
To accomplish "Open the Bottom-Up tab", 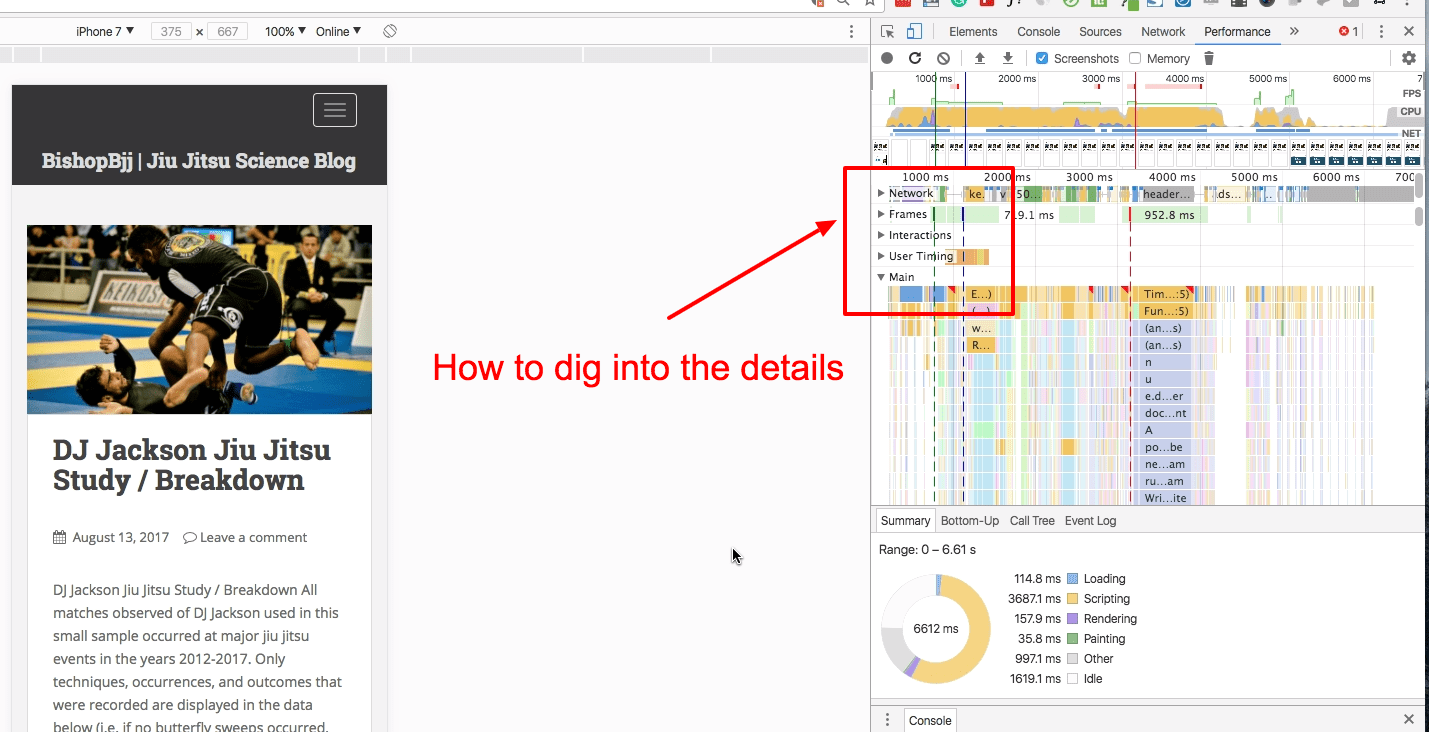I will point(969,521).
